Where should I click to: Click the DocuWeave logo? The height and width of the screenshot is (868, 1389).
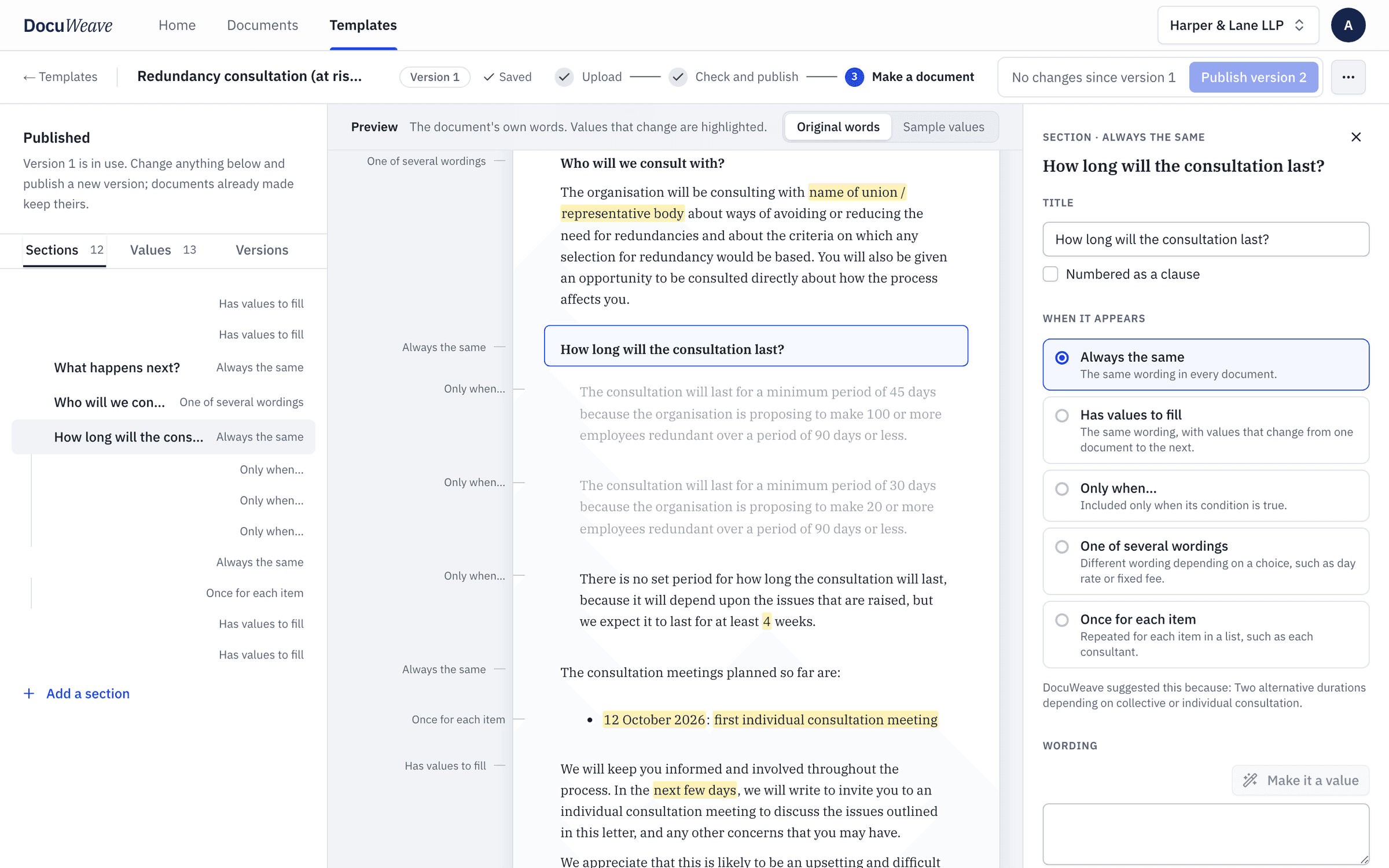pyautogui.click(x=68, y=25)
